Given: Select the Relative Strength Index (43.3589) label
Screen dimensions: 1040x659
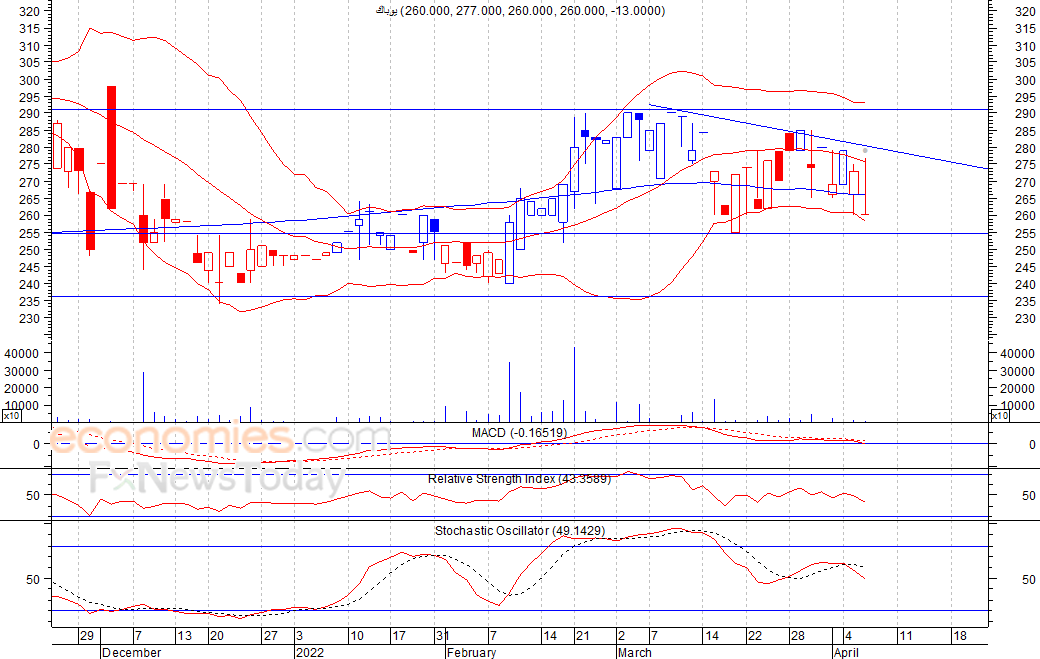Looking at the screenshot, I should point(519,479).
